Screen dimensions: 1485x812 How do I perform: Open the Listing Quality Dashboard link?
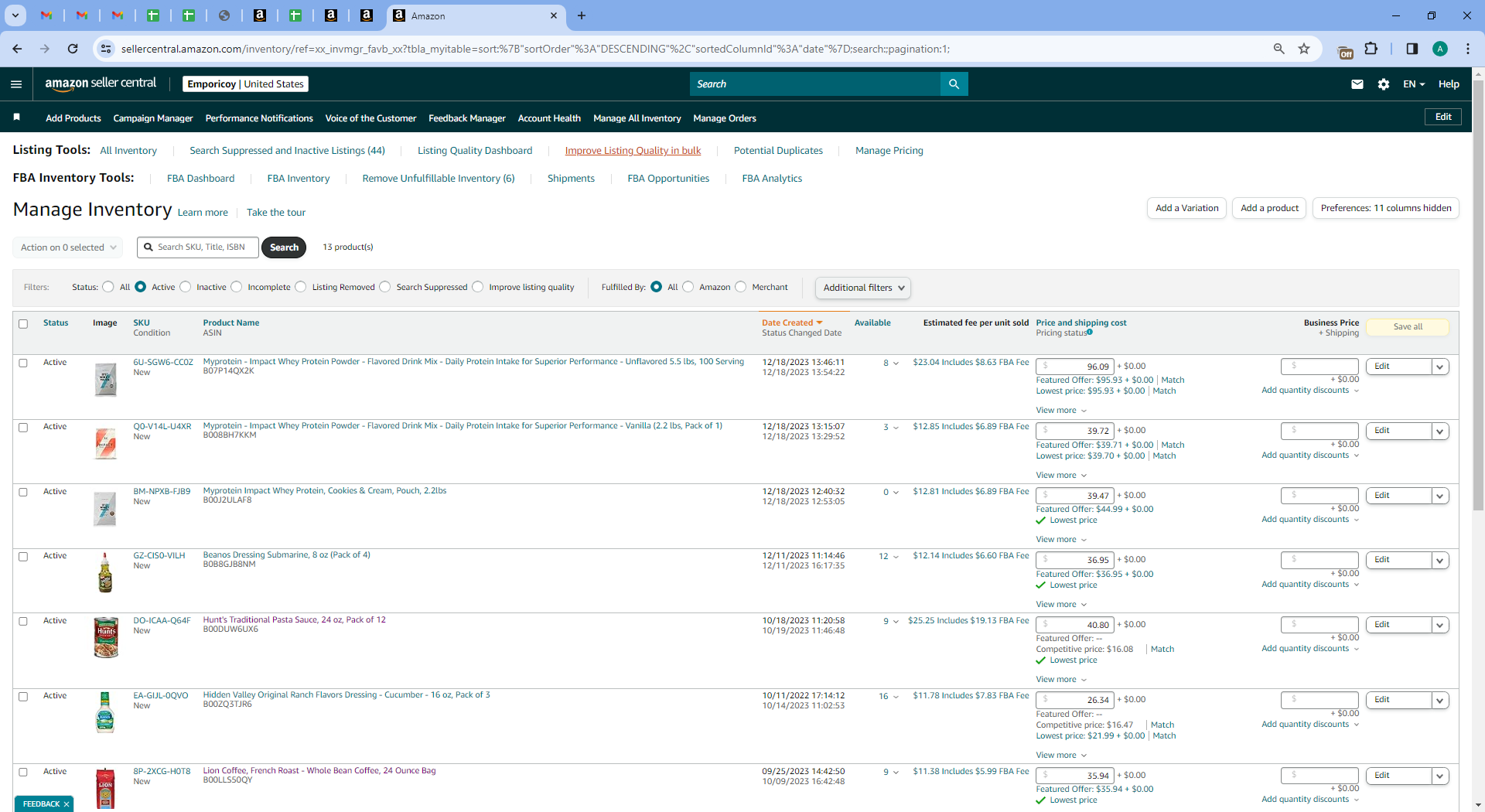[x=475, y=151]
